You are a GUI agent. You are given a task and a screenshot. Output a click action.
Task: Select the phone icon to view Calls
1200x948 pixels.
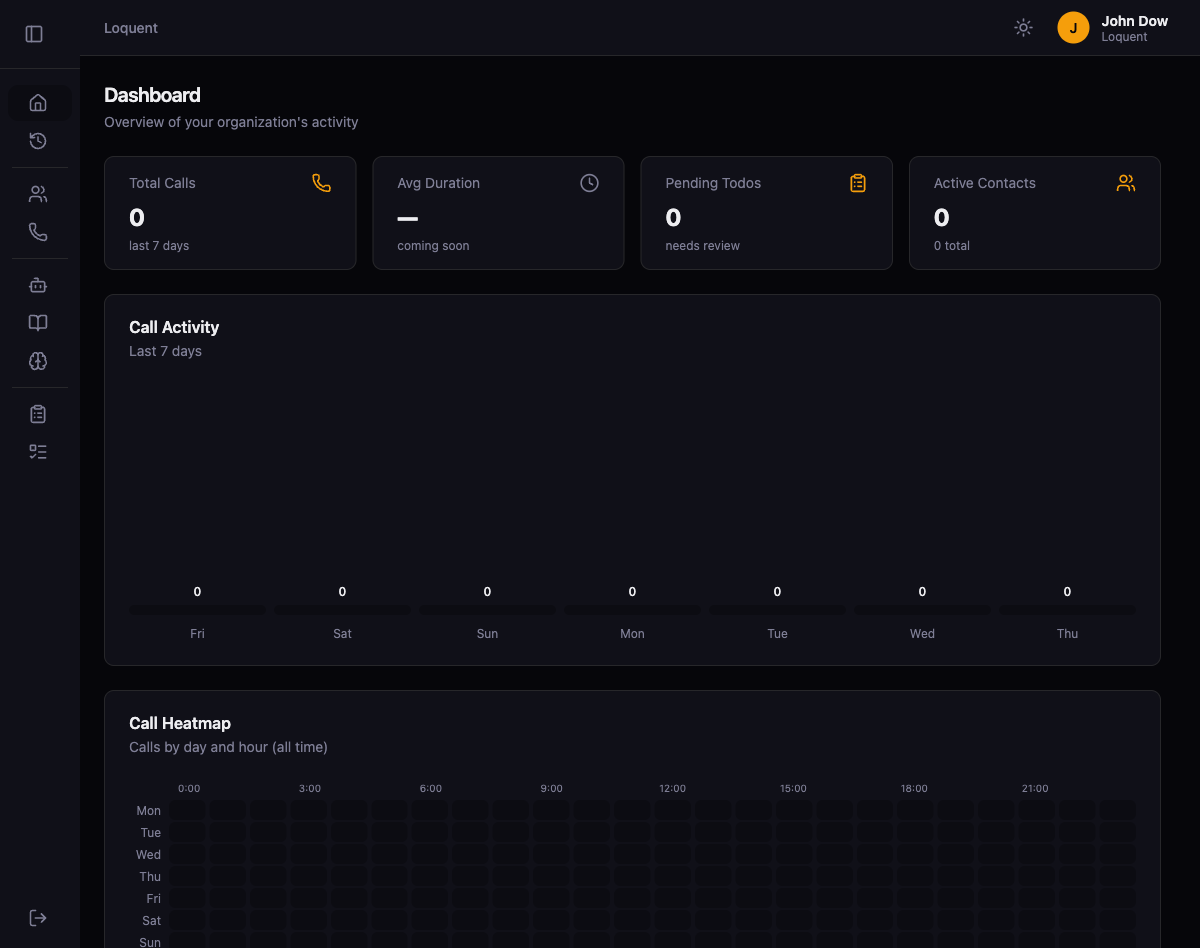point(38,231)
